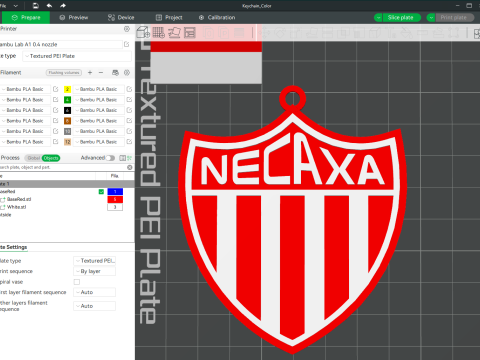Select BaseRed.stl in the object list
Viewport: 480px width, 360px height.
point(19,199)
